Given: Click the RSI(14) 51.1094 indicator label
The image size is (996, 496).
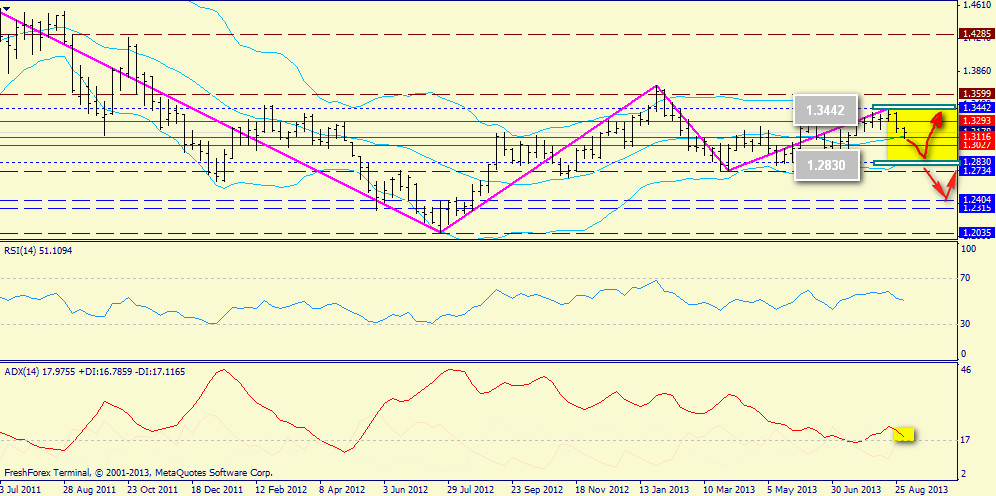Looking at the screenshot, I should pos(44,249).
